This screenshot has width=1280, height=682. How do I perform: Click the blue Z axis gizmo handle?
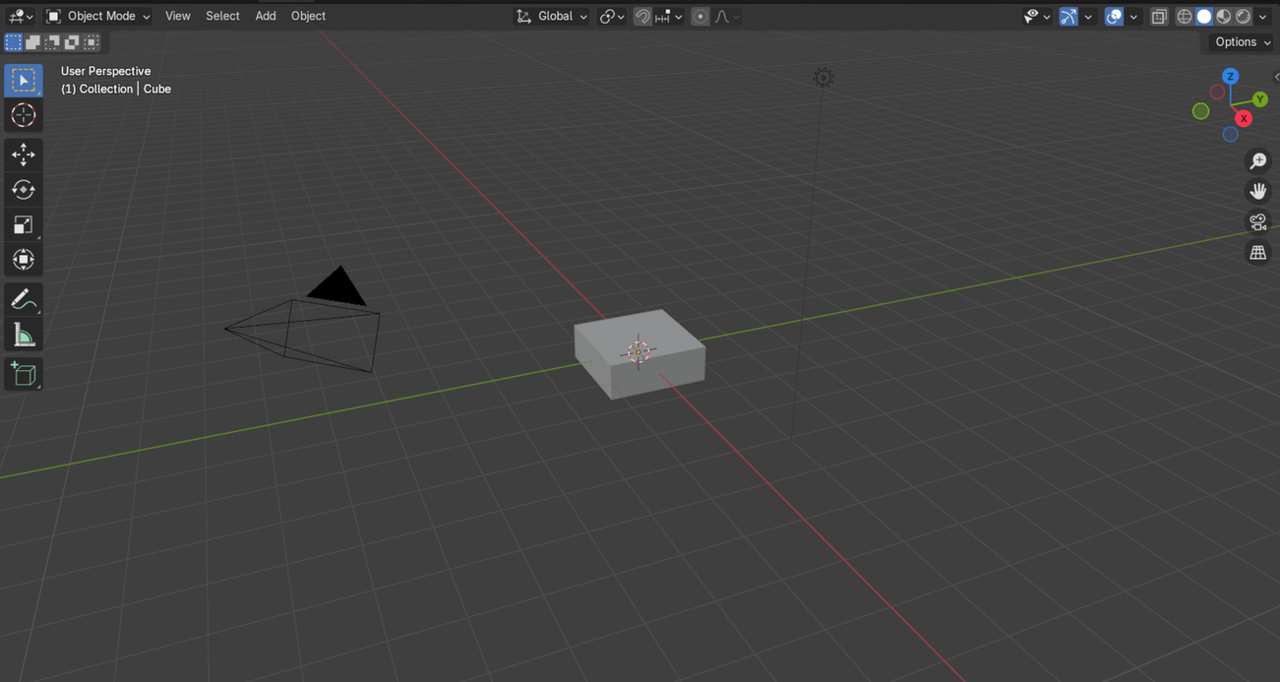(1231, 76)
